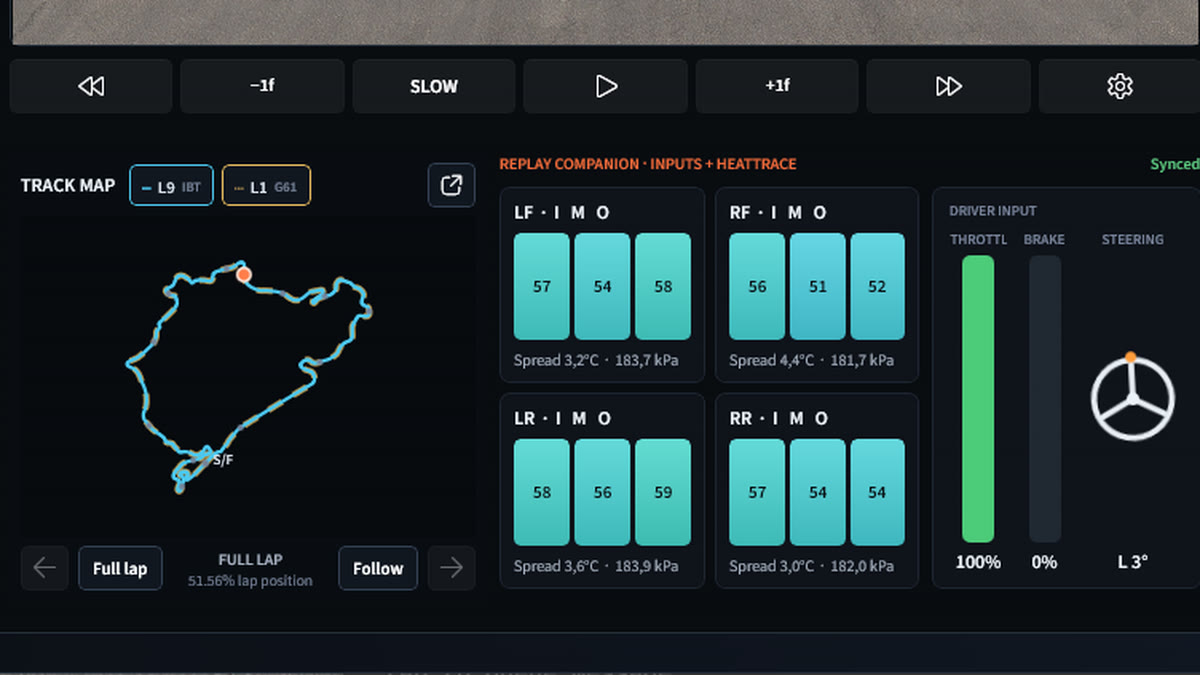This screenshot has width=1200, height=675.
Task: Click the fast-forward playback button
Action: [948, 86]
